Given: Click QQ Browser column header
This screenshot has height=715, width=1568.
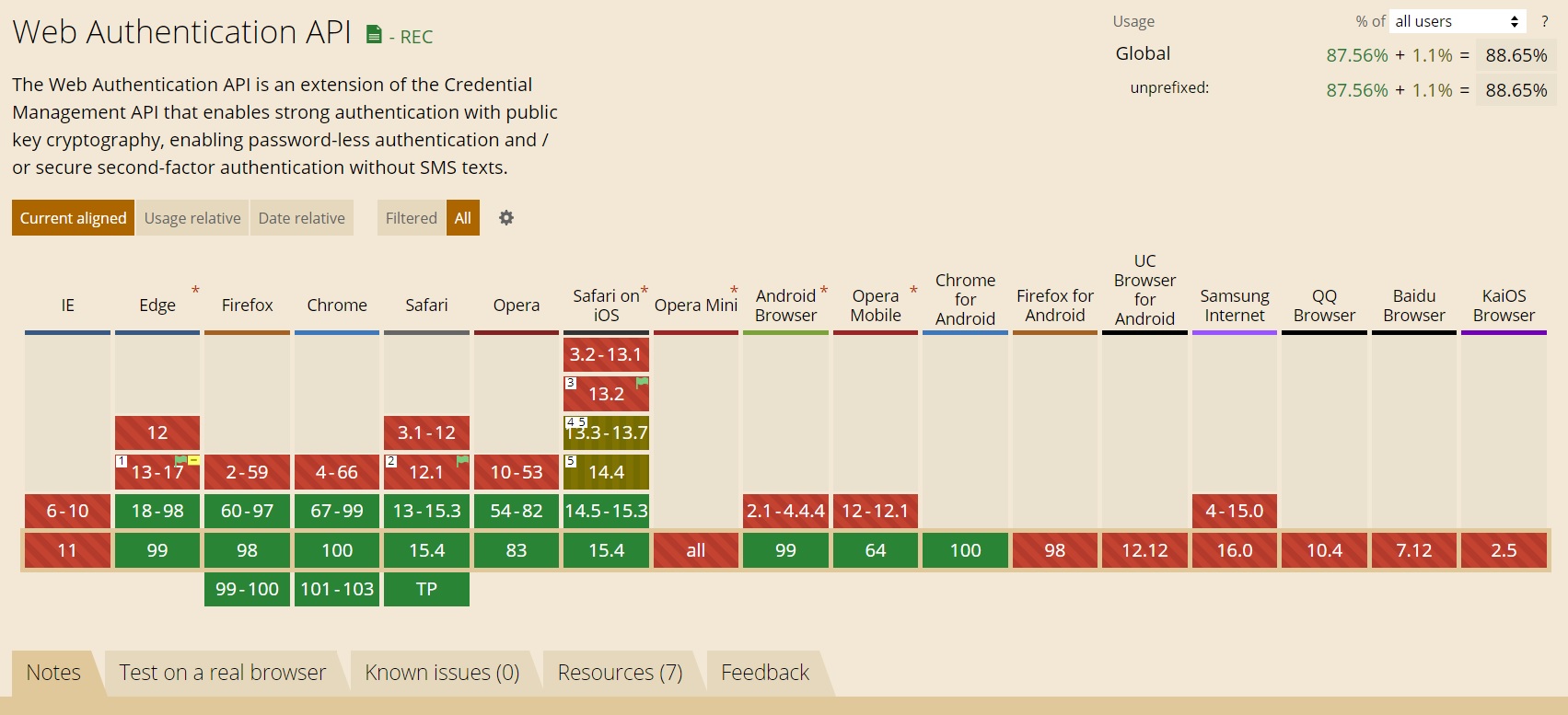Looking at the screenshot, I should [1324, 306].
